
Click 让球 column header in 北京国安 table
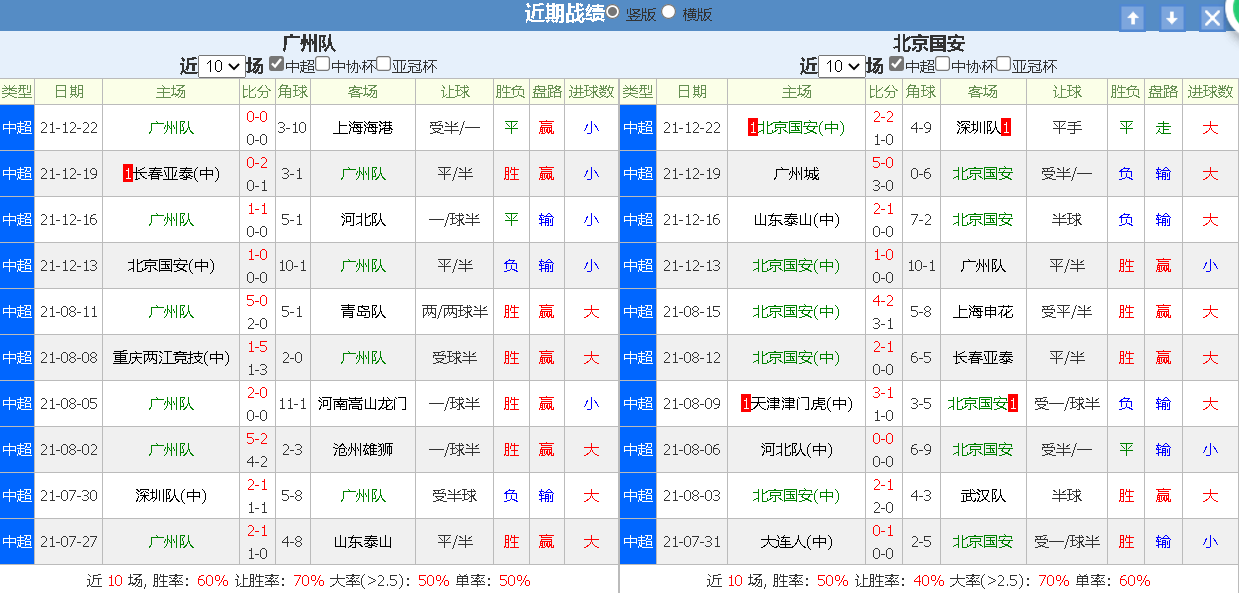[x=1067, y=92]
